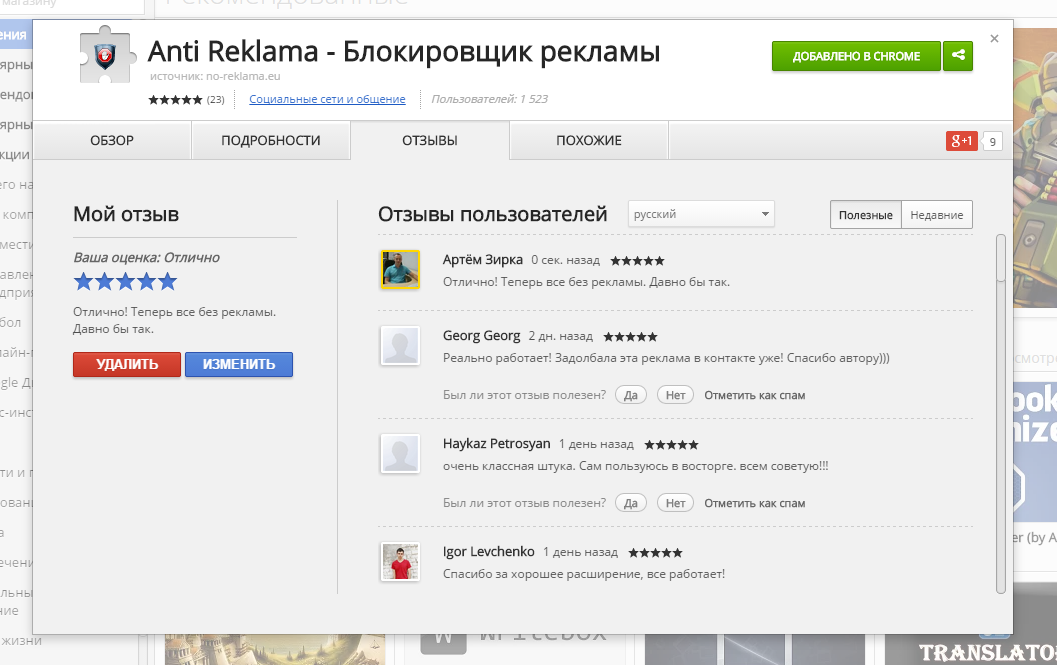Mark Haykaz Petrosyan's review helpful with Да
The image size is (1057, 665).
[631, 503]
